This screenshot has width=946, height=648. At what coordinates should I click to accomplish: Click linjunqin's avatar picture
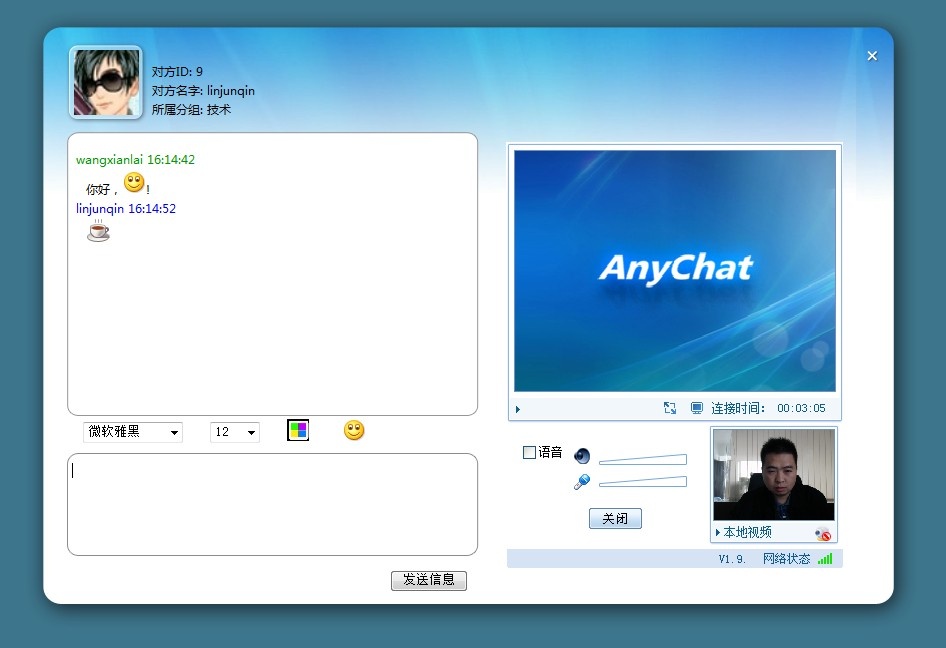click(x=106, y=82)
